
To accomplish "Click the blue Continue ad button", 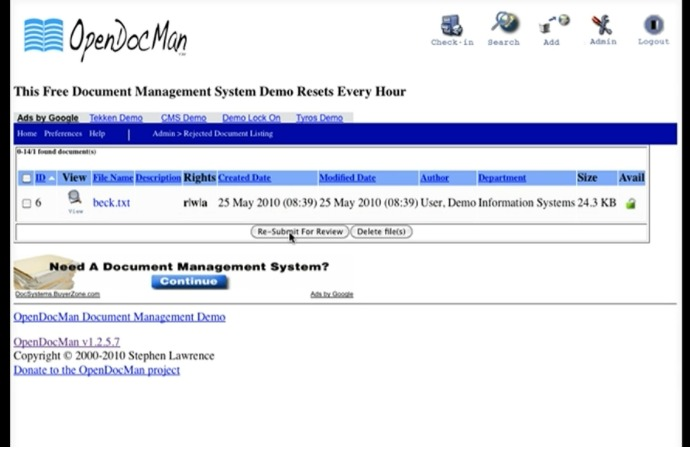I will [x=189, y=282].
